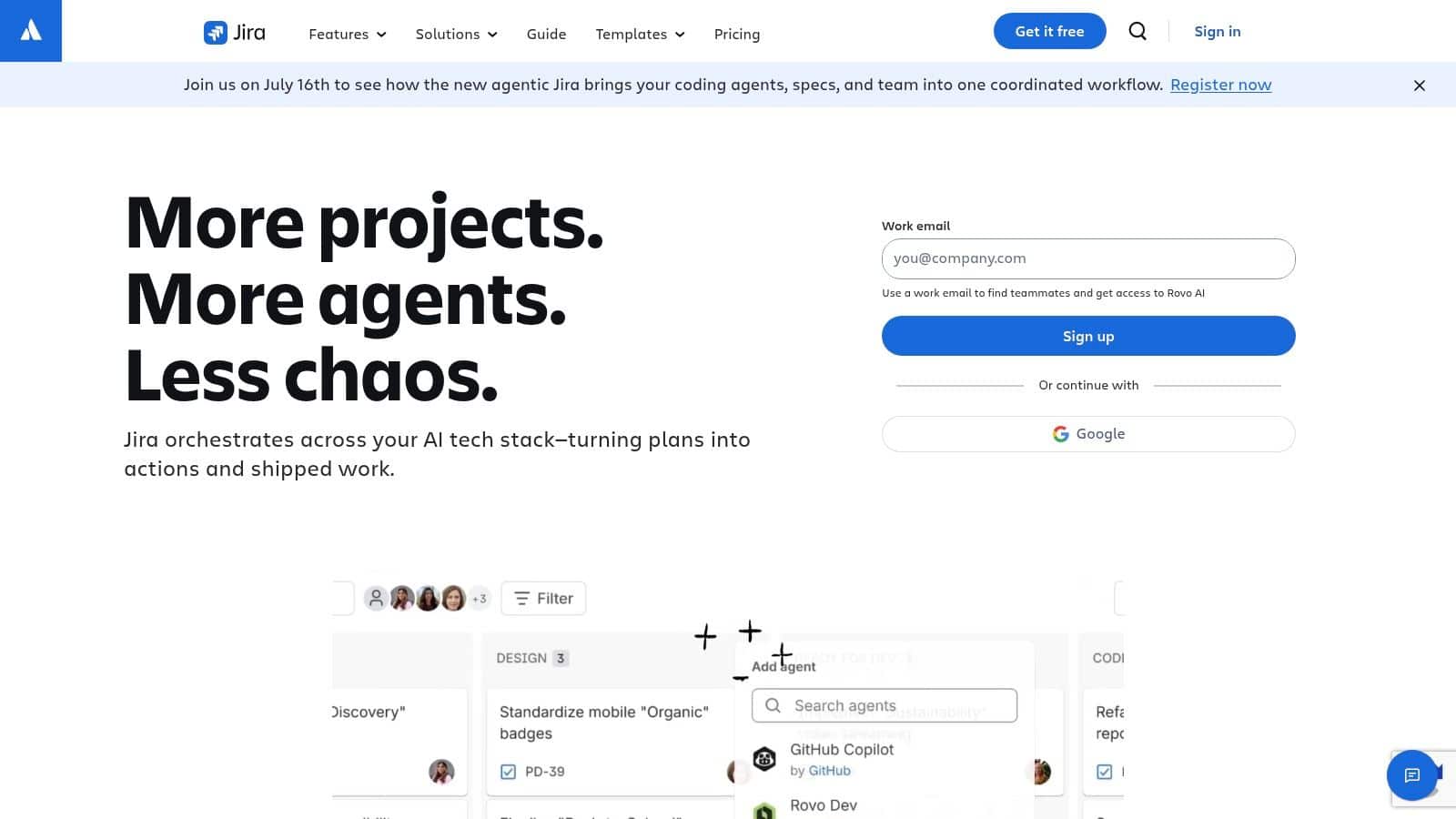The height and width of the screenshot is (819, 1456).
Task: Click the Get it free button
Action: pos(1049,31)
